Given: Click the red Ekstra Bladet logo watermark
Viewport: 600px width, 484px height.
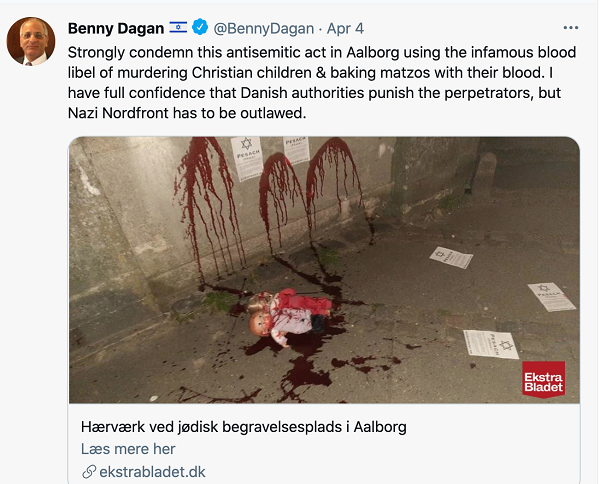Looking at the screenshot, I should [543, 380].
